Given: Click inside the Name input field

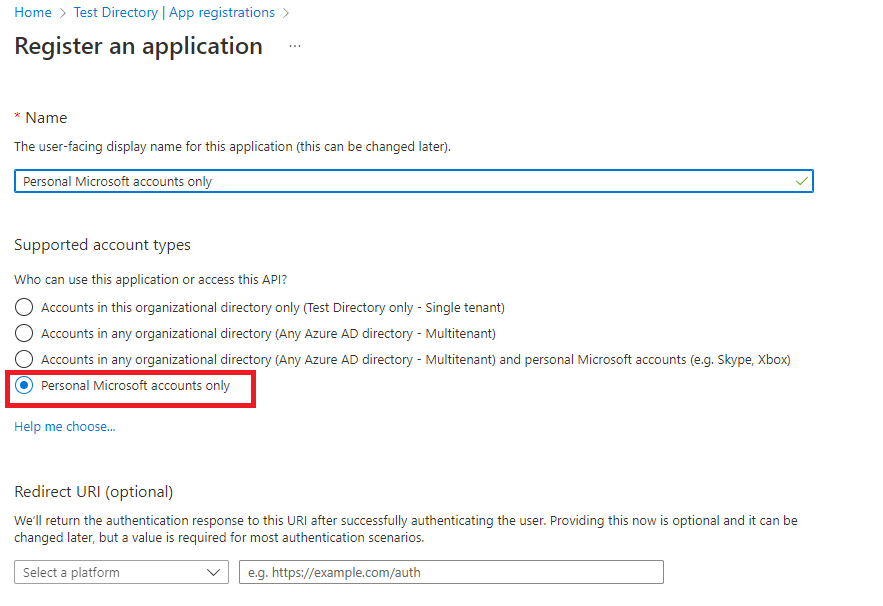Looking at the screenshot, I should tap(413, 181).
